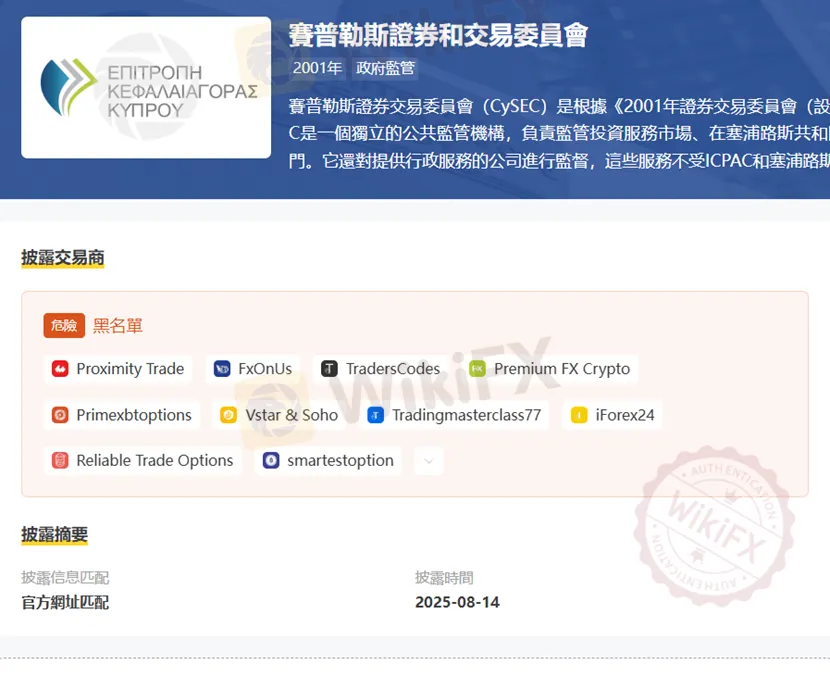Image resolution: width=830 pixels, height=677 pixels.
Task: Click the 披露信息匹配 label
Action: coord(65,577)
